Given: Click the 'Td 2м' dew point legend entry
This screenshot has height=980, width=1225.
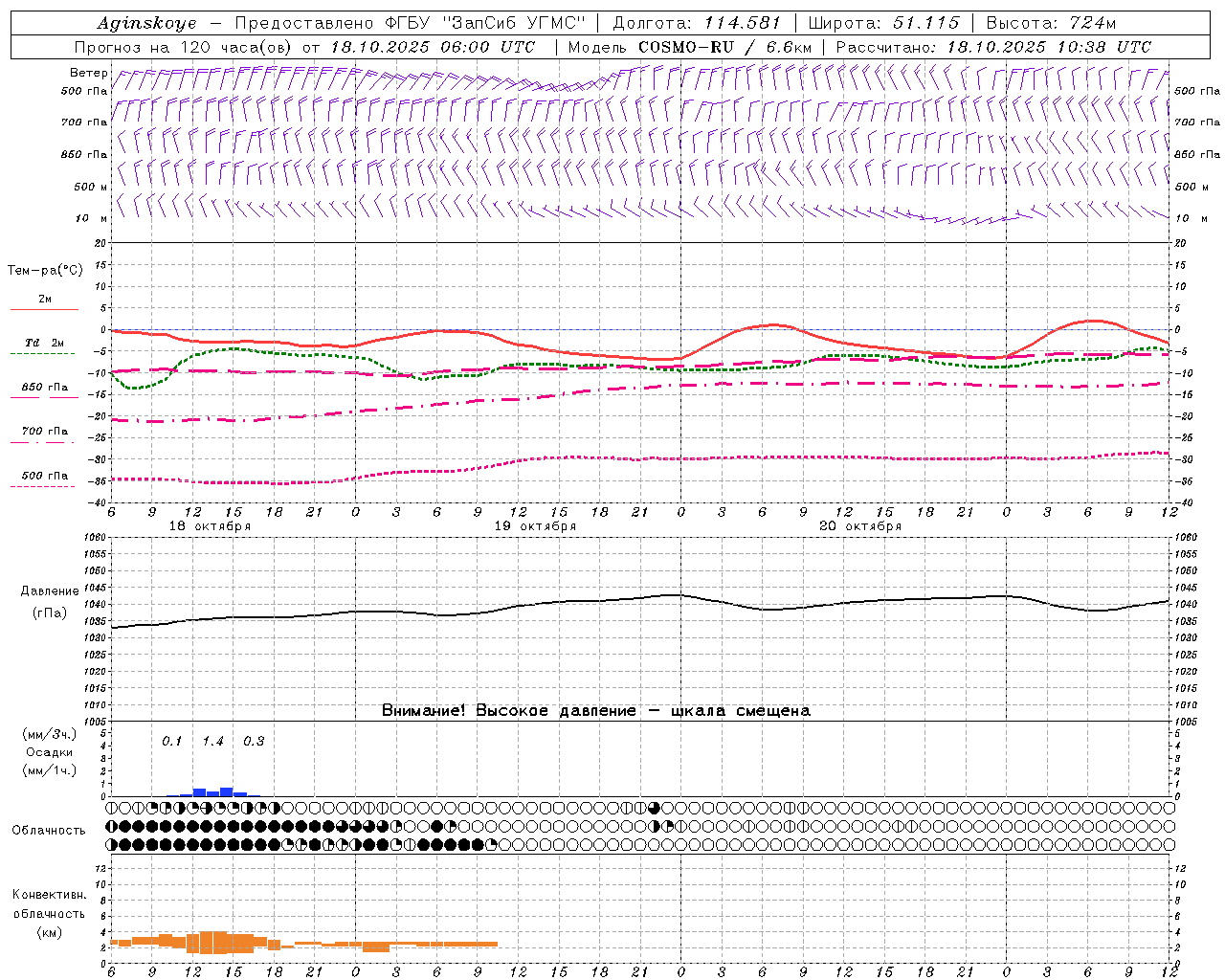Looking at the screenshot, I should point(44,343).
